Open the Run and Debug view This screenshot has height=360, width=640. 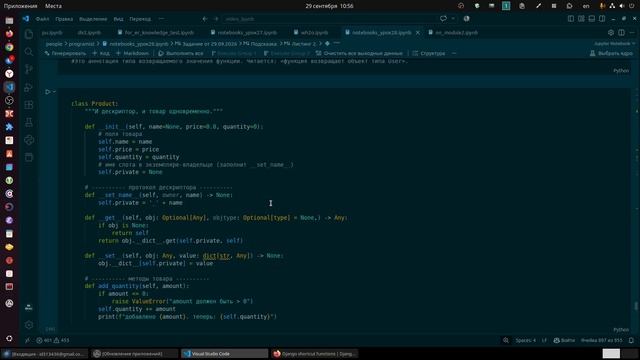29,87
